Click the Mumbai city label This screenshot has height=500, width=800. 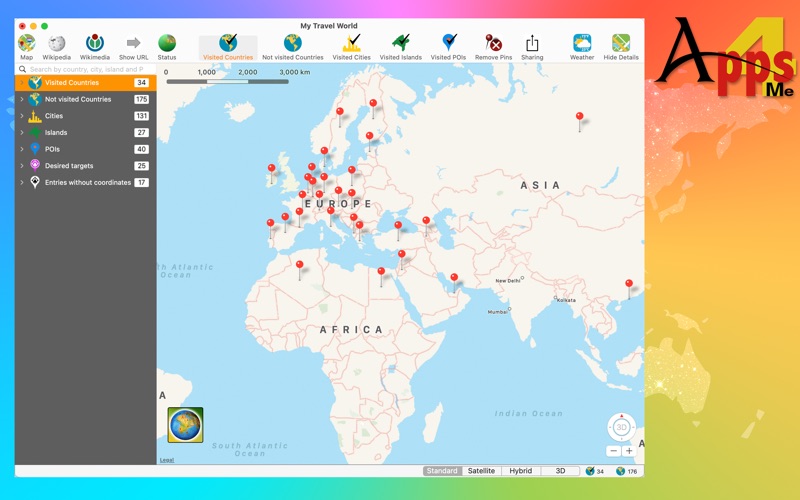497,312
